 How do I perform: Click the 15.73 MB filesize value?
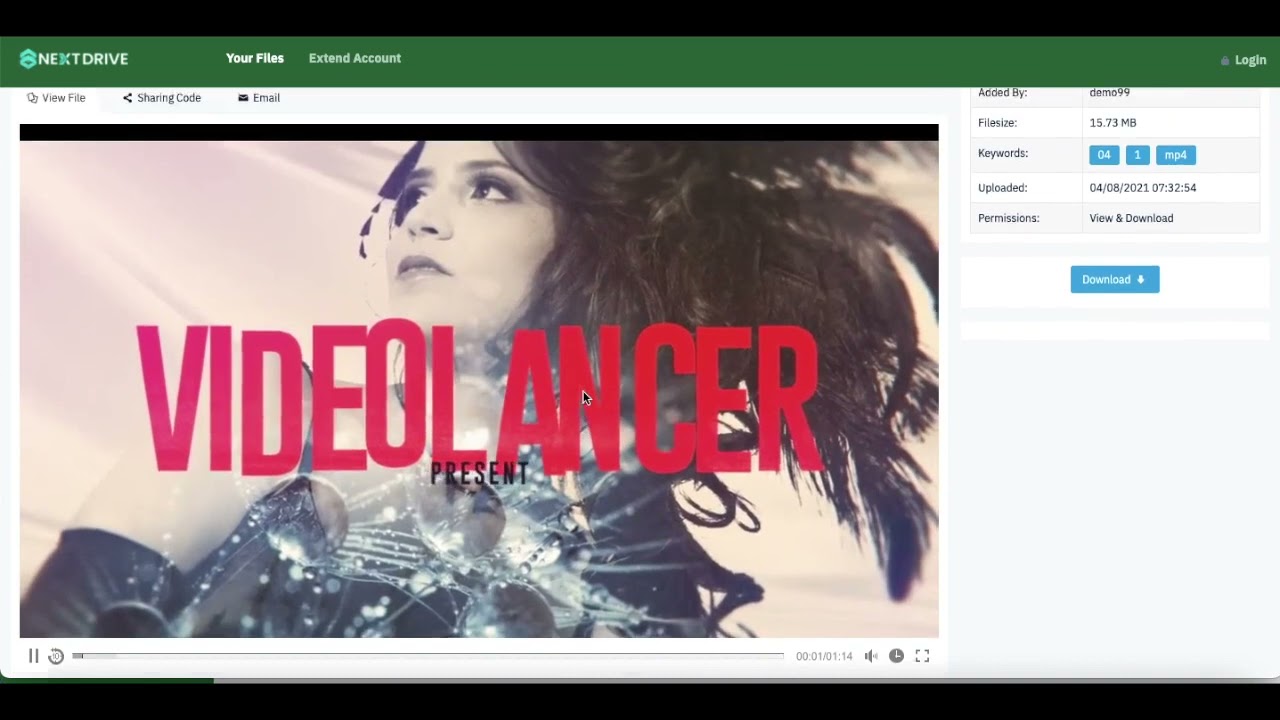coord(1113,123)
